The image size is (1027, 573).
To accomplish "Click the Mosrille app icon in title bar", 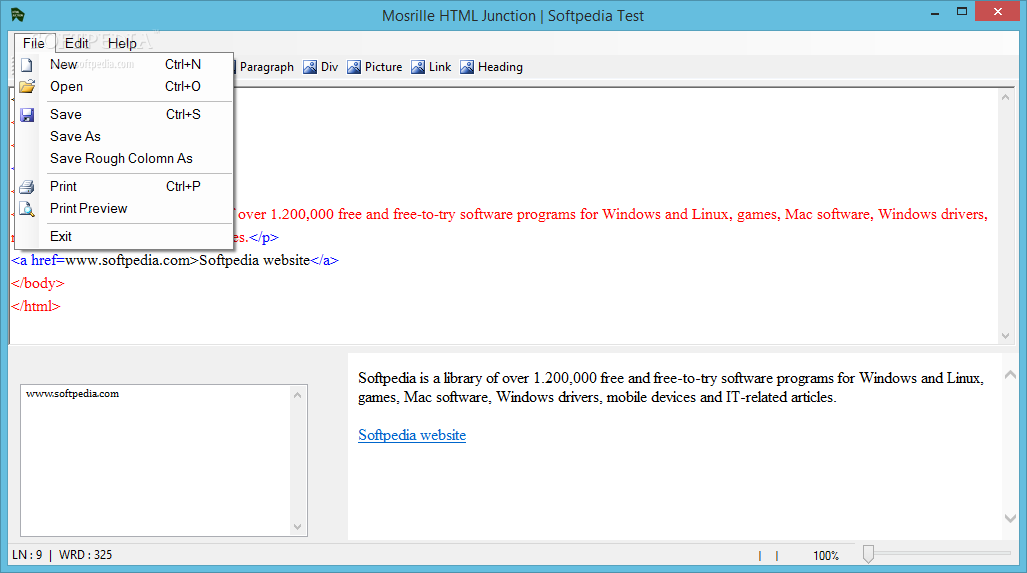I will pyautogui.click(x=17, y=14).
